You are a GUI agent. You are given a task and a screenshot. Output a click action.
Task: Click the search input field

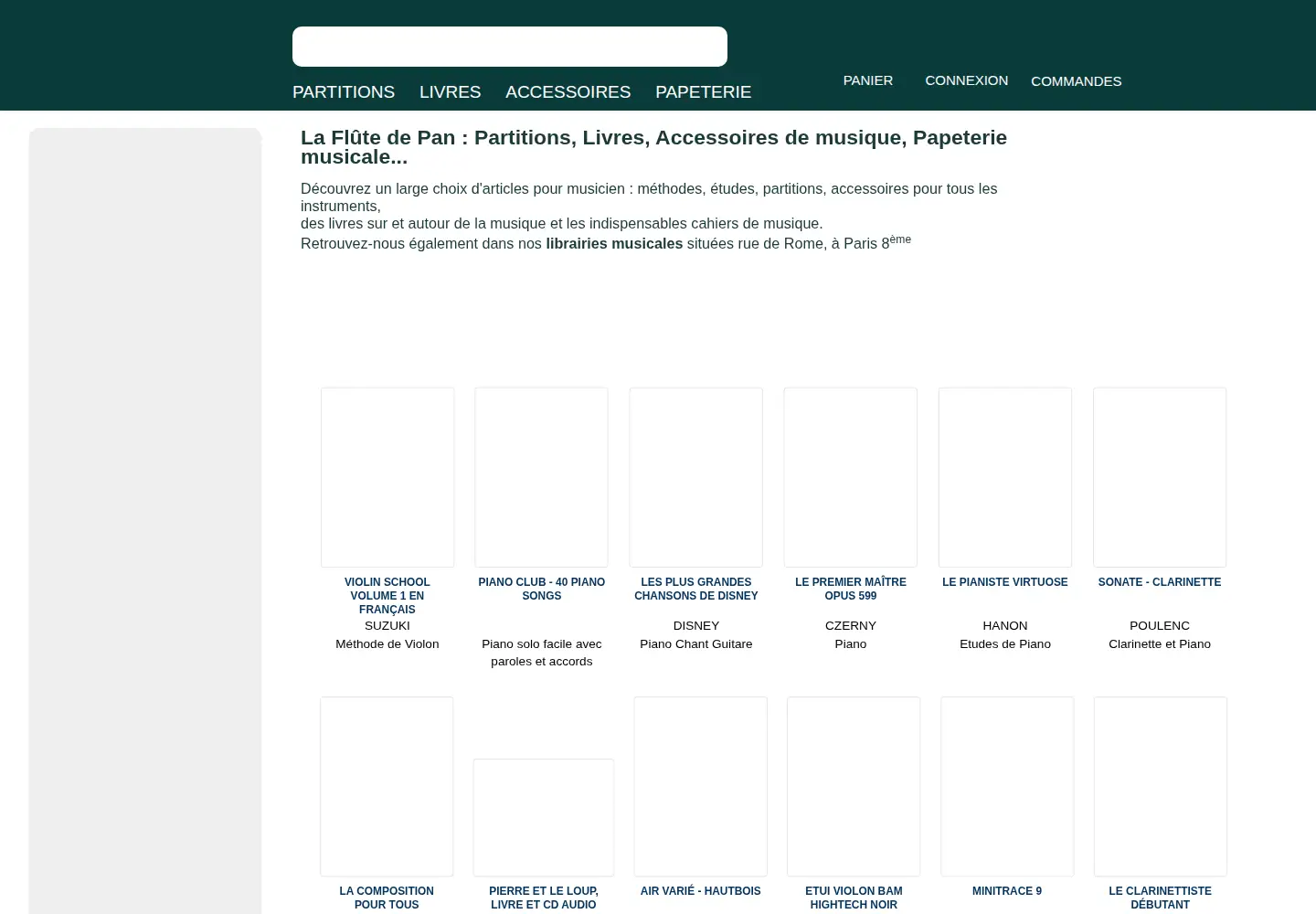coord(509,47)
